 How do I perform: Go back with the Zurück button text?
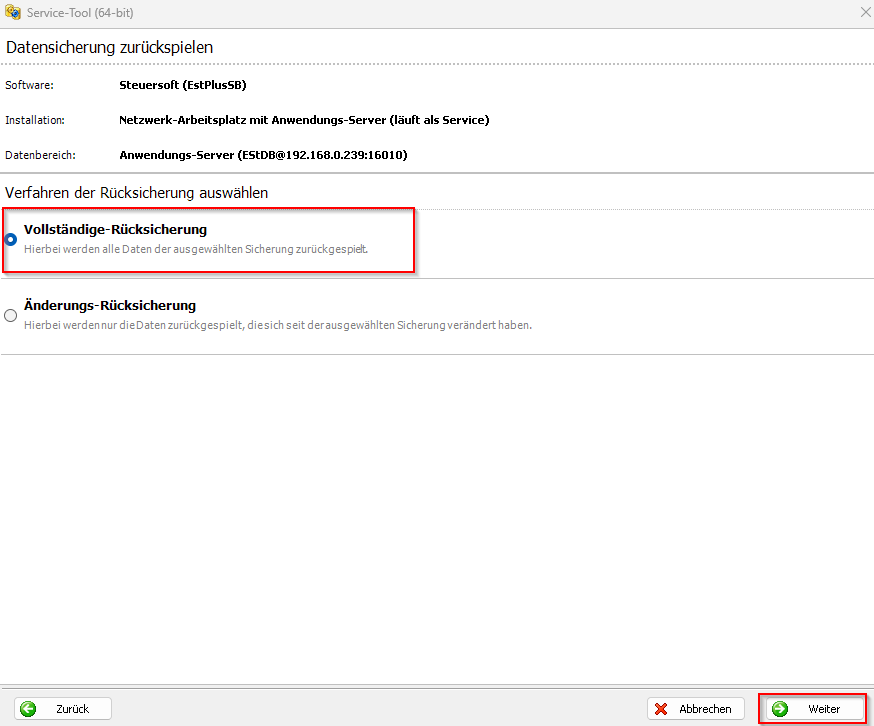click(x=73, y=709)
